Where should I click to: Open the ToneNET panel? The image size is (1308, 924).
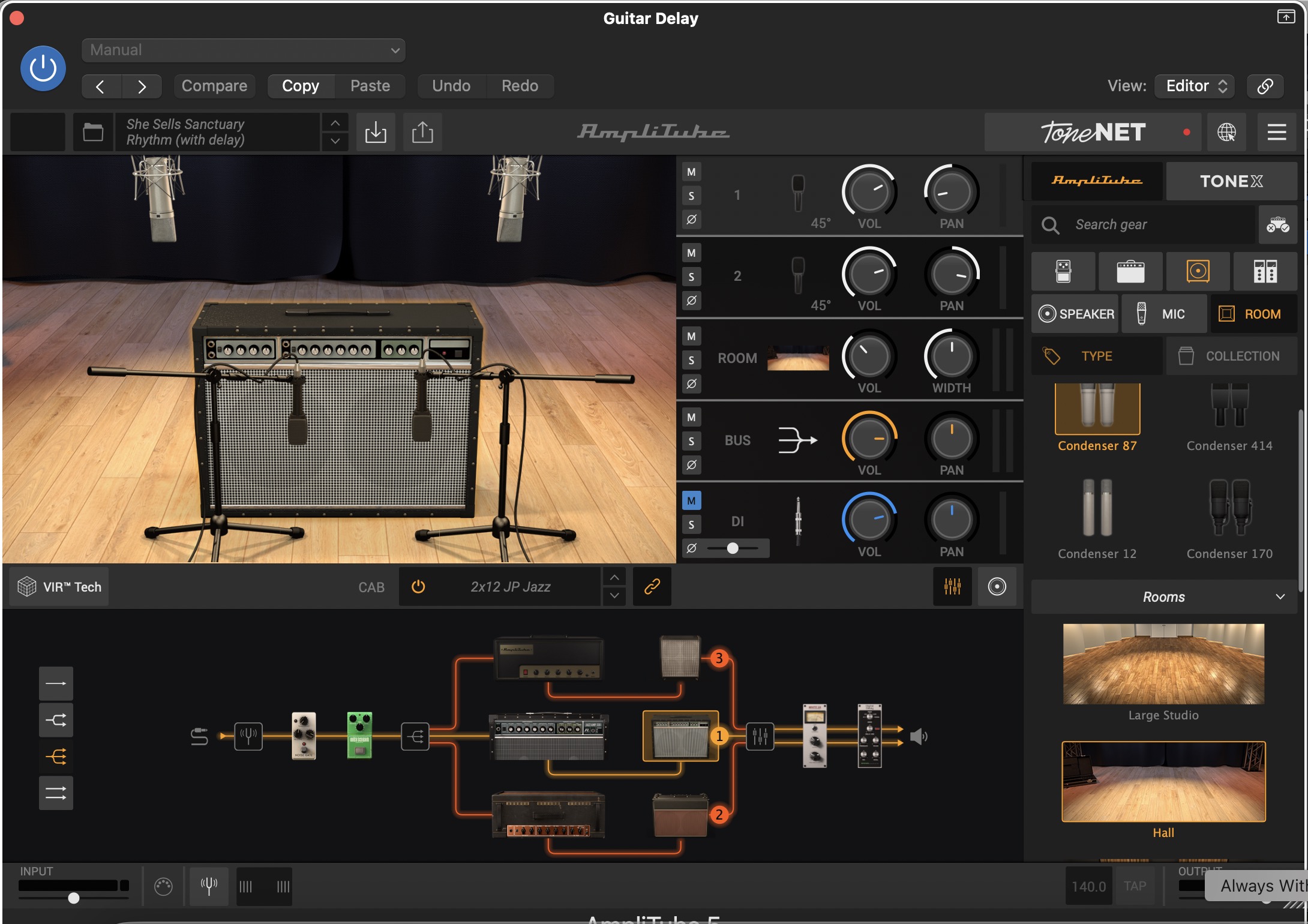(1093, 132)
